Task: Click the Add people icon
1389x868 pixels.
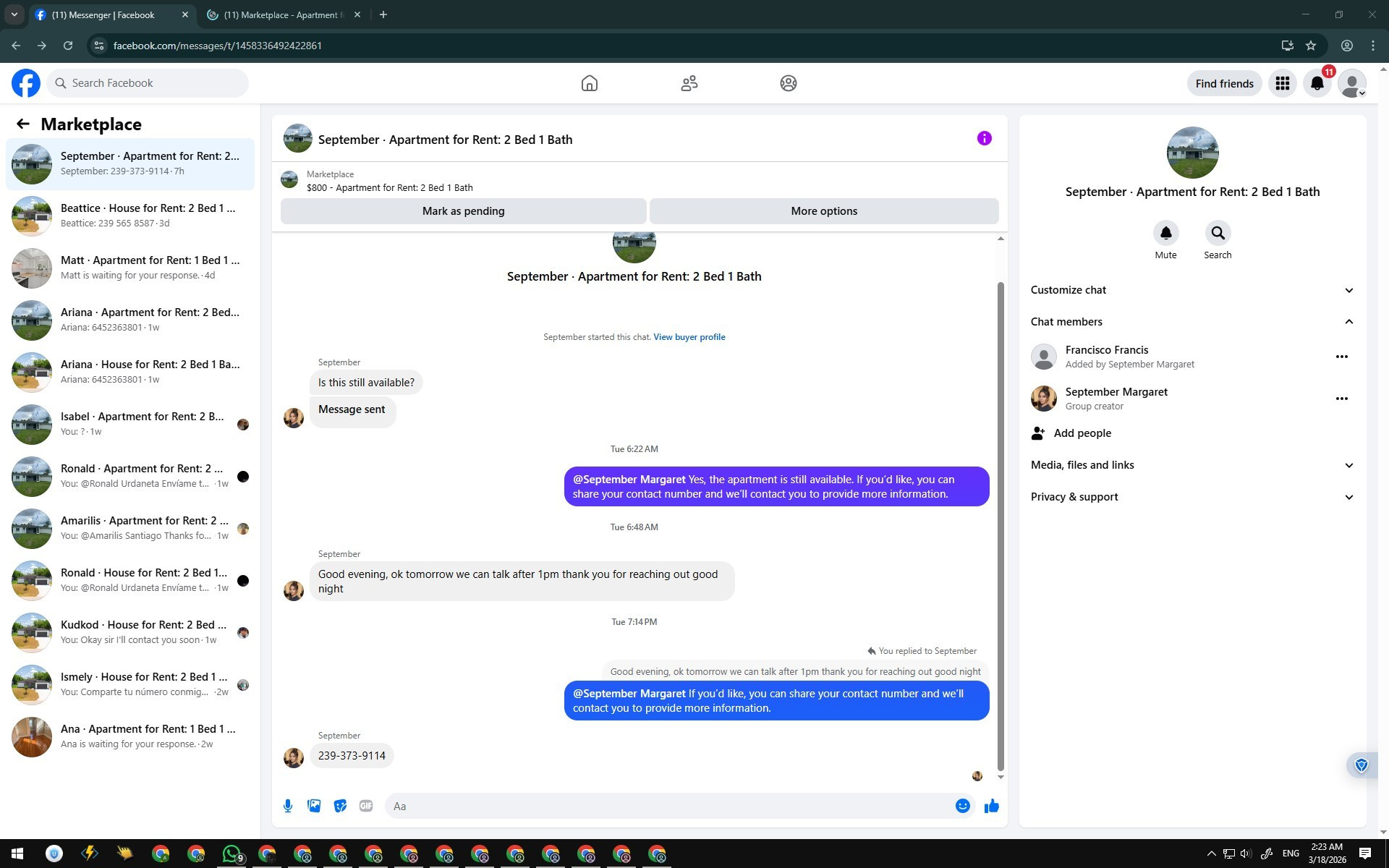Action: point(1038,433)
